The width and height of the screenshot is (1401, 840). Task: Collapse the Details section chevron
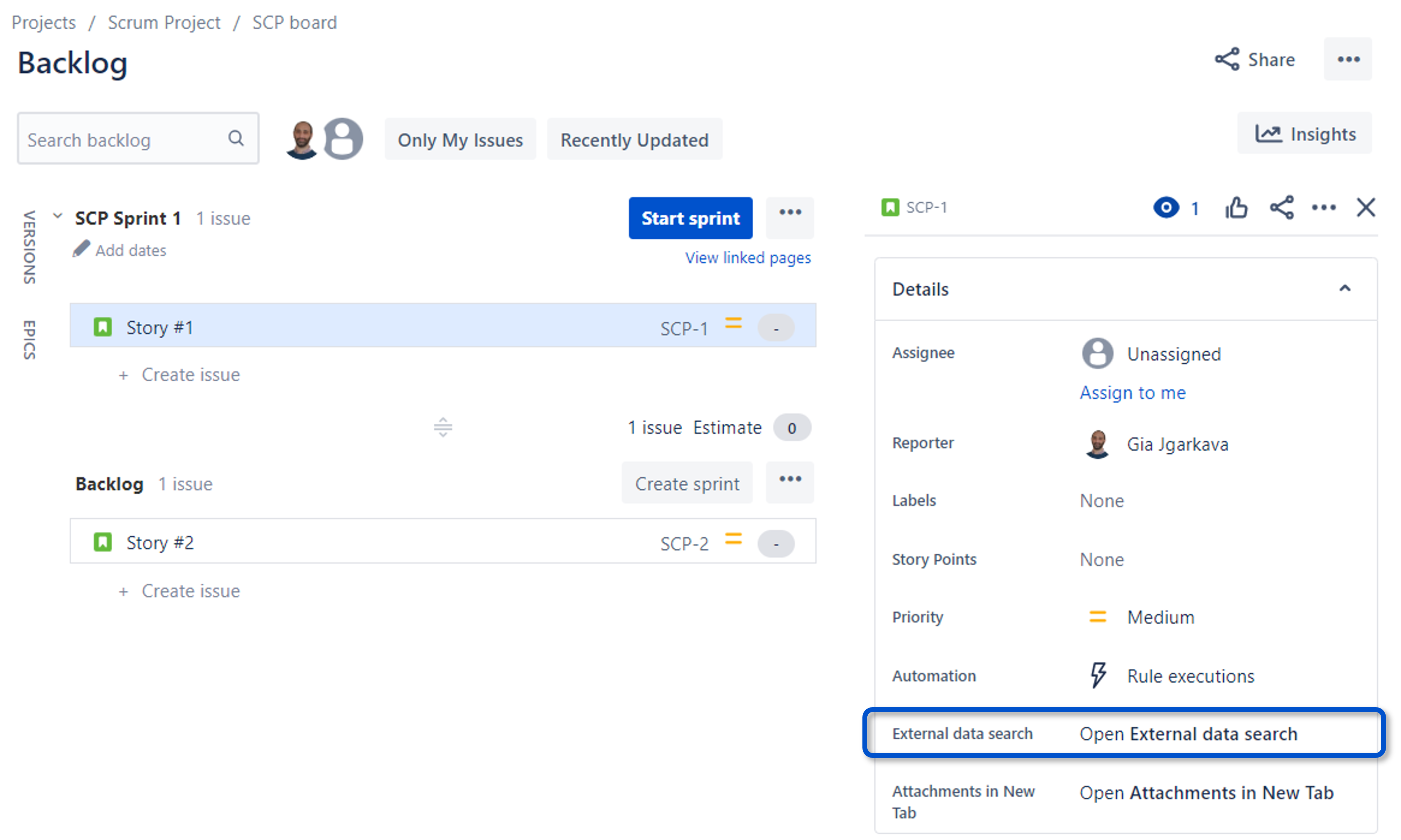(1345, 289)
